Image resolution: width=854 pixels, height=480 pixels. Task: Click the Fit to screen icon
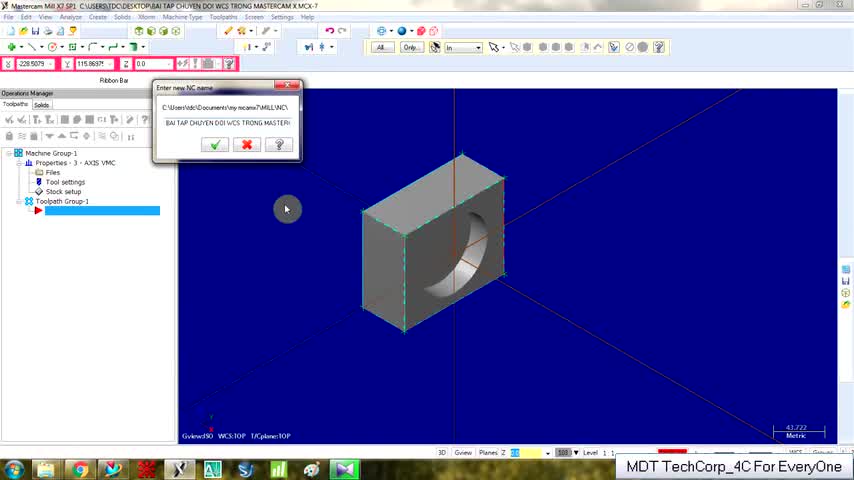tap(381, 31)
